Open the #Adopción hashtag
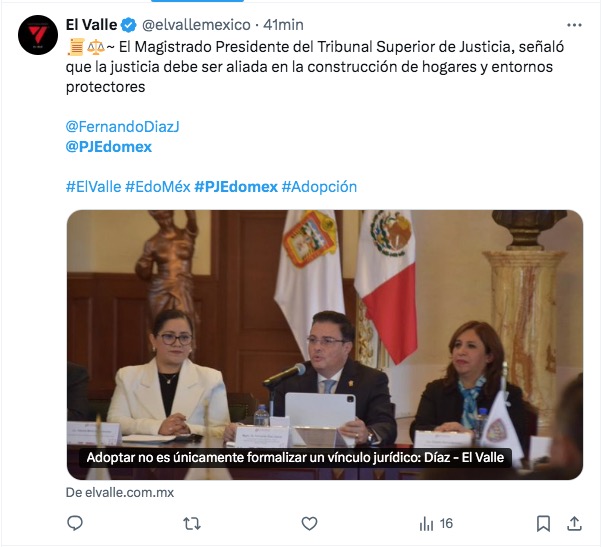The width and height of the screenshot is (601, 547). (x=319, y=187)
